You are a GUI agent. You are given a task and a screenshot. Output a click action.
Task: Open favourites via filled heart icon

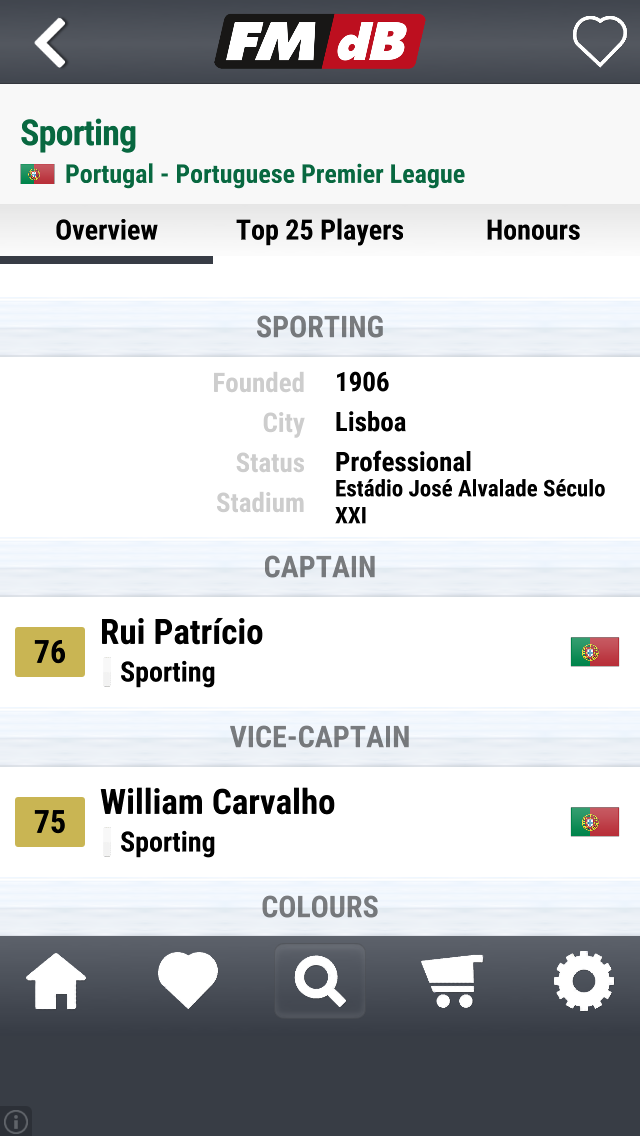[x=188, y=980]
